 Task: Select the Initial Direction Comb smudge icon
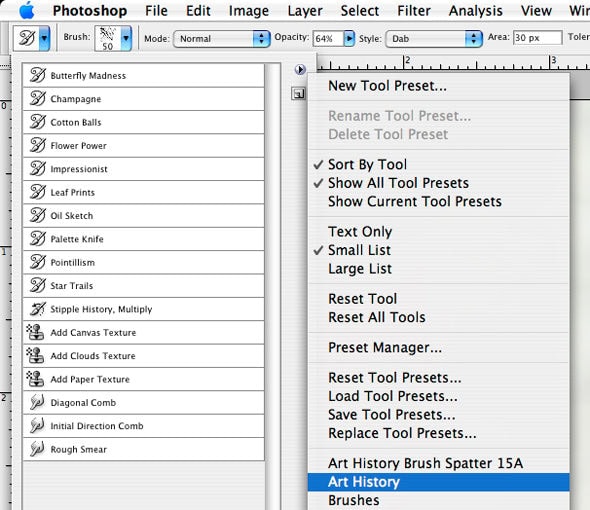click(x=37, y=425)
